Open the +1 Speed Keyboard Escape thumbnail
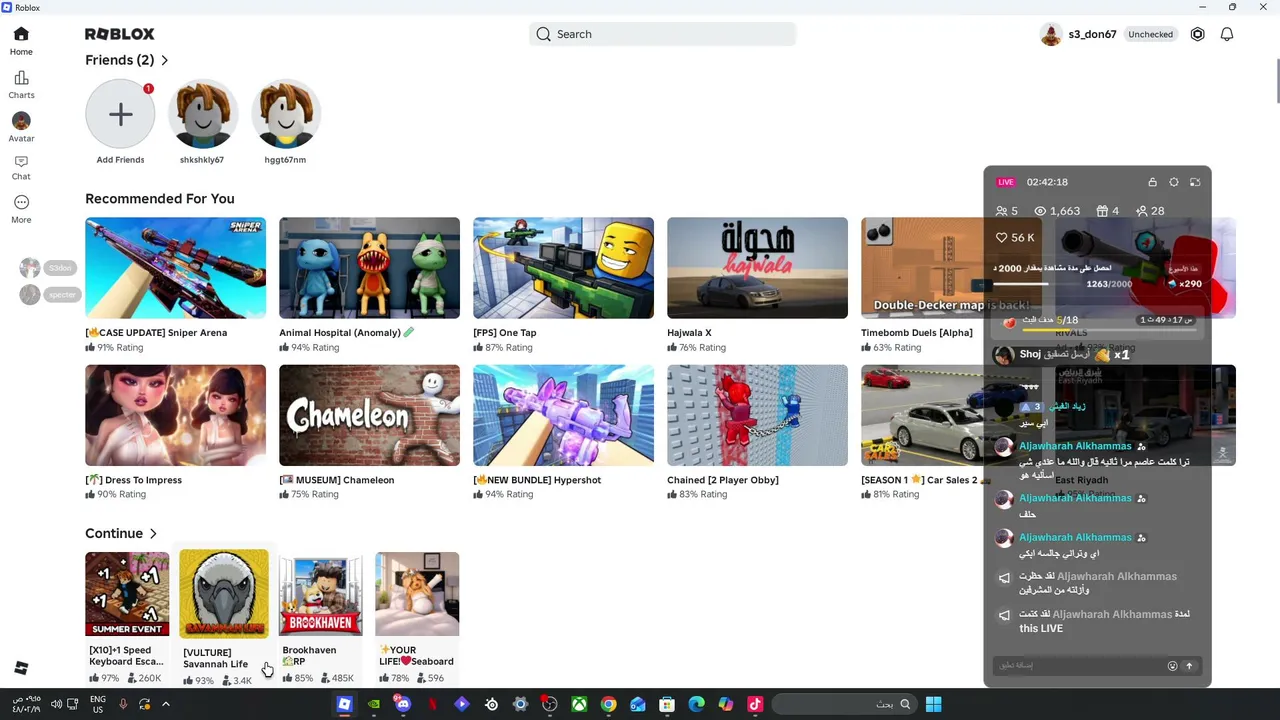Viewport: 1280px width, 720px height. 127,594
